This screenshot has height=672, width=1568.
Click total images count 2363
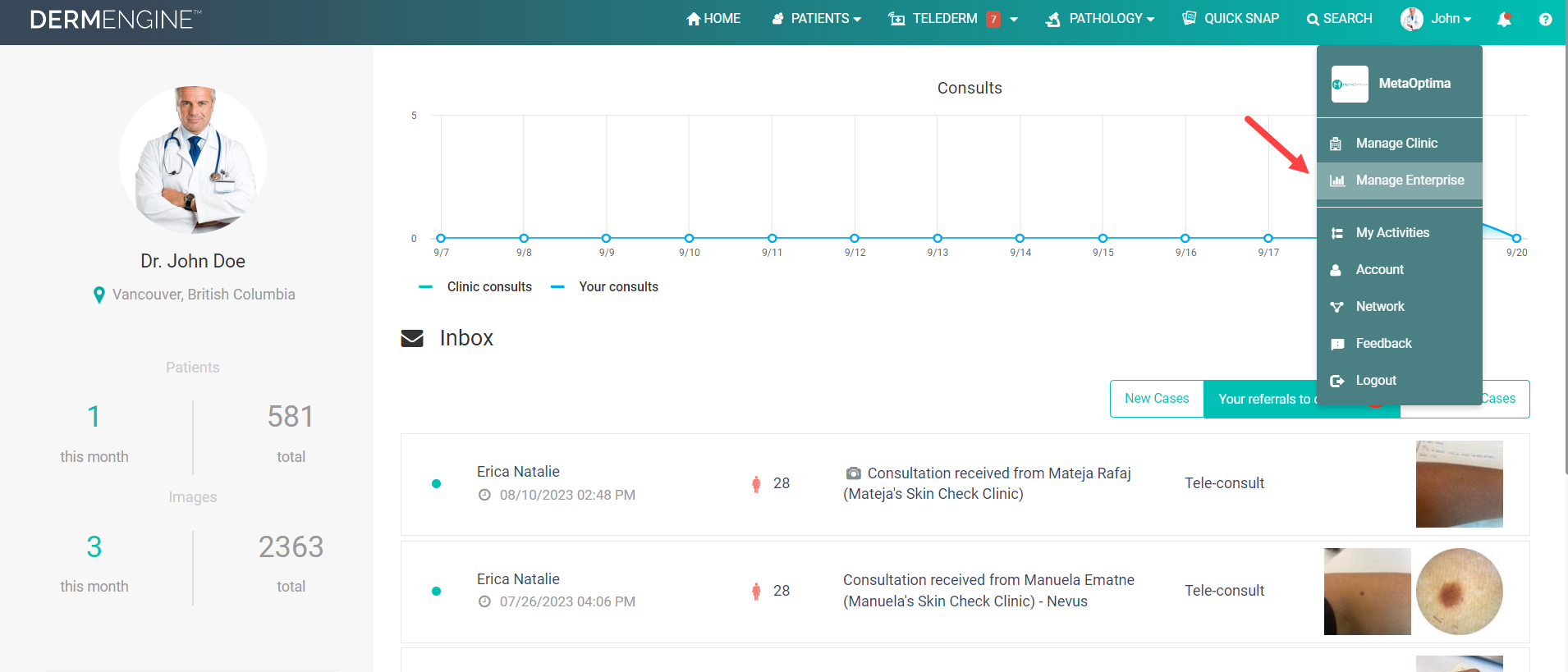tap(291, 547)
